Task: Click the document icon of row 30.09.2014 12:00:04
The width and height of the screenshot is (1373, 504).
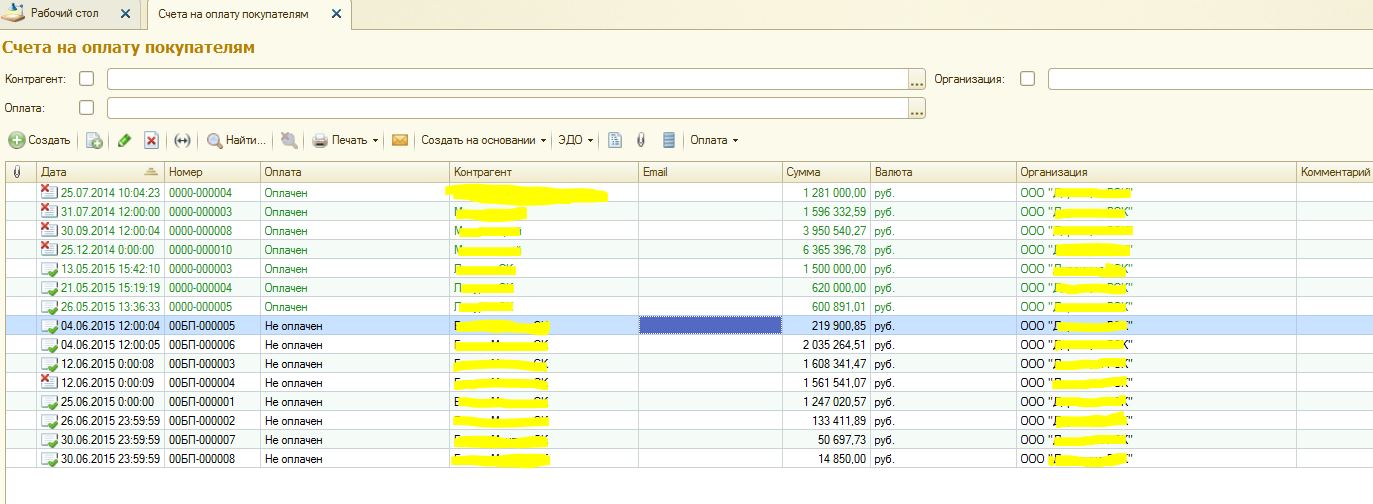Action: tap(49, 230)
